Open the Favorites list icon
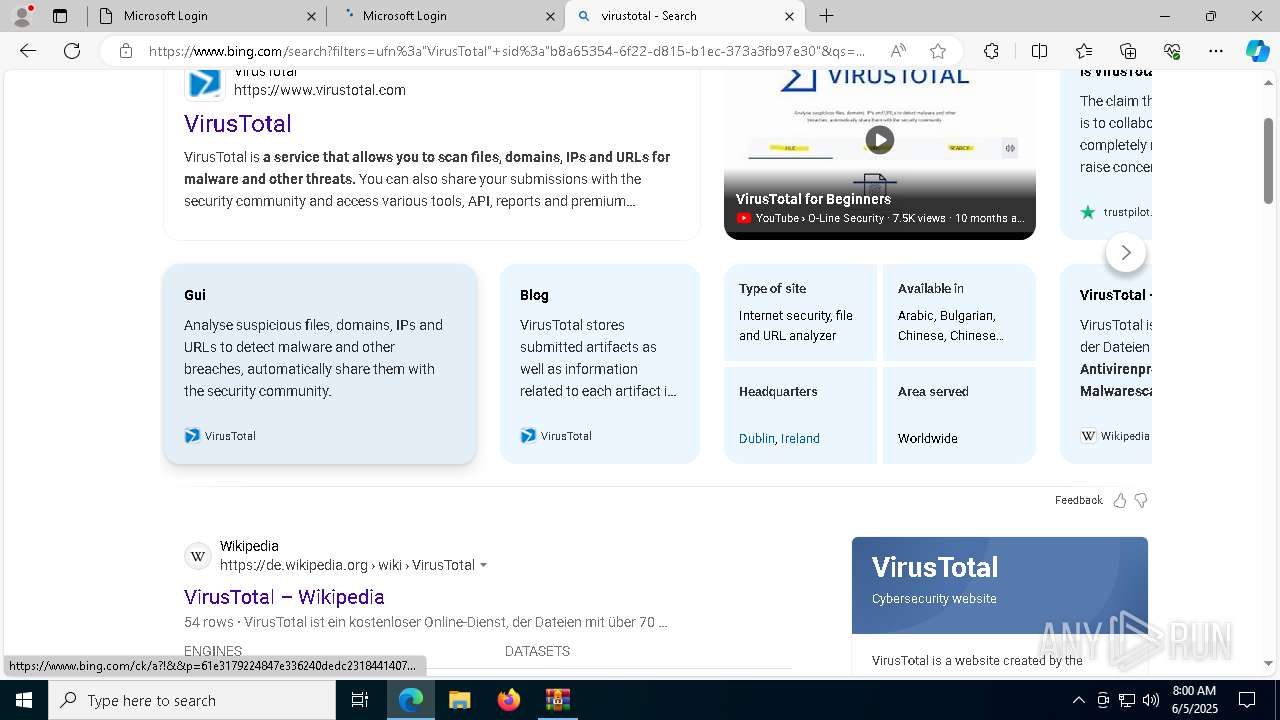 1084,51
